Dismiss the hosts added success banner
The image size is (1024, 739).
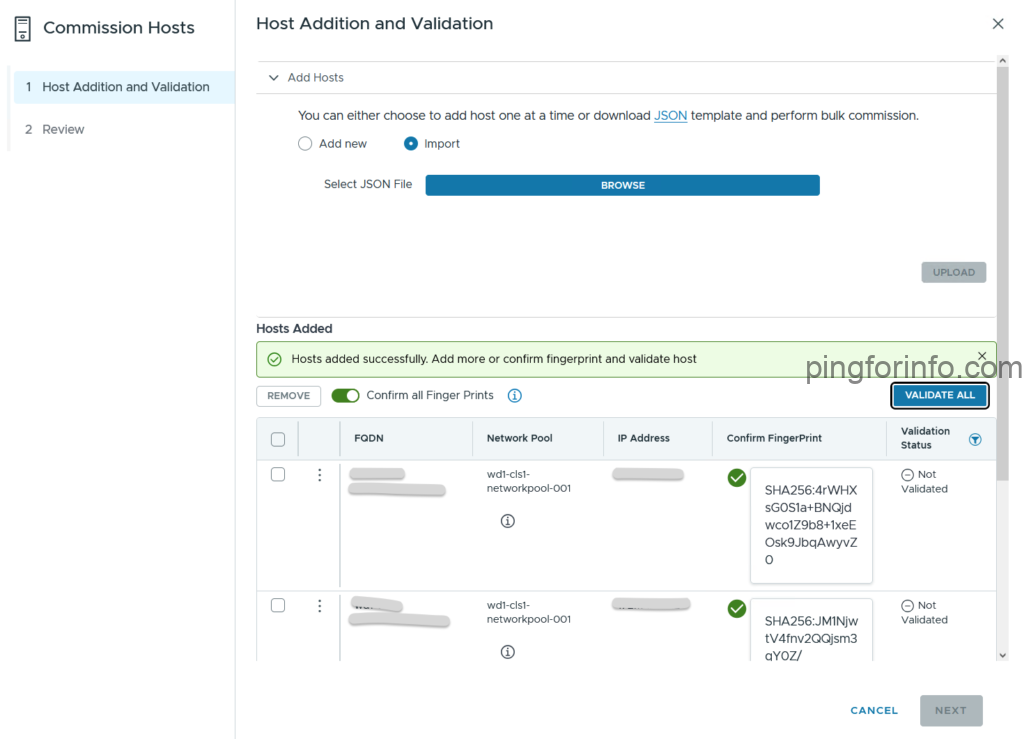point(981,357)
